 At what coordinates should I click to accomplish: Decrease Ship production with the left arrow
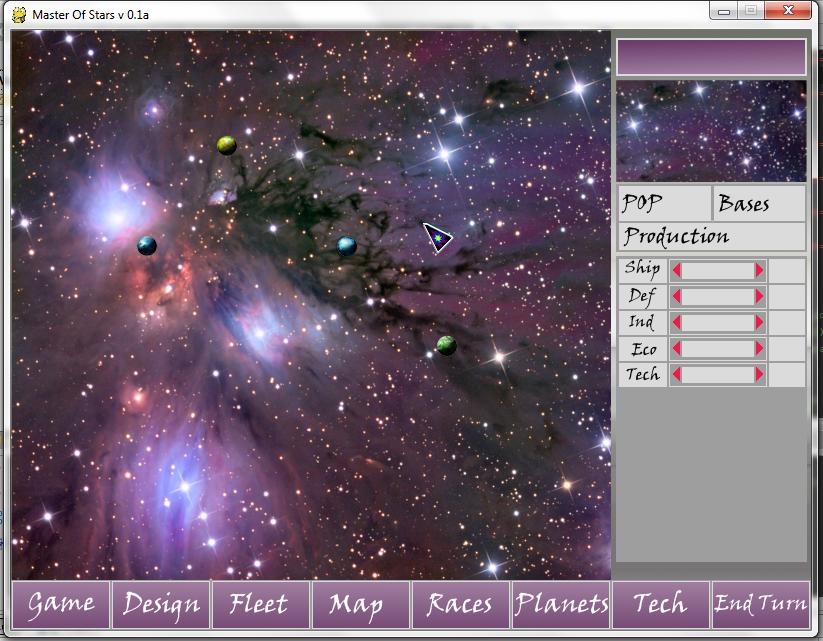click(677, 270)
